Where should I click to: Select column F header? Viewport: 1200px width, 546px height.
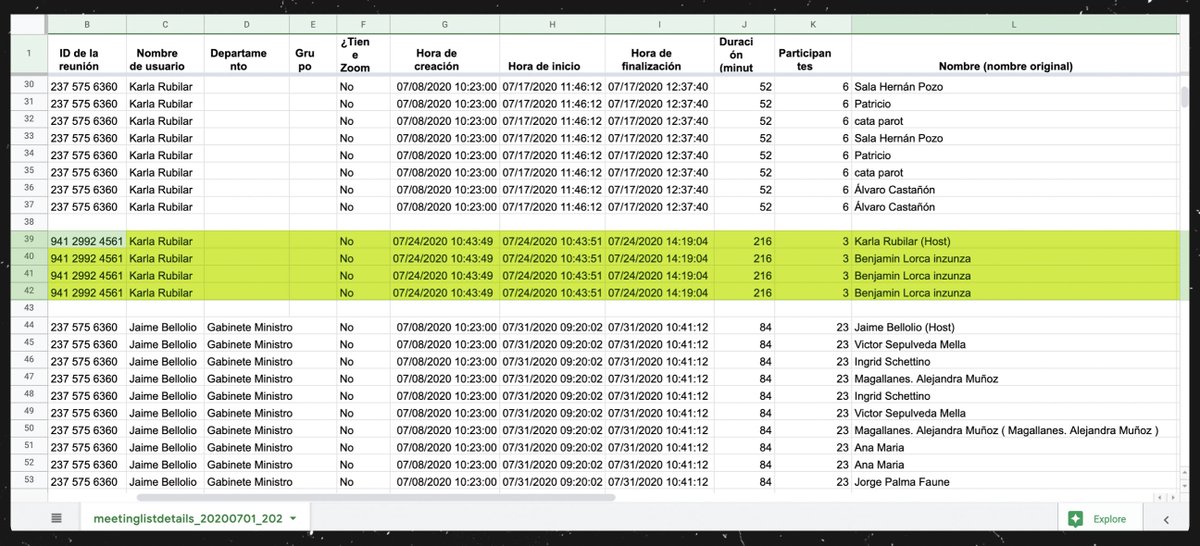364,23
